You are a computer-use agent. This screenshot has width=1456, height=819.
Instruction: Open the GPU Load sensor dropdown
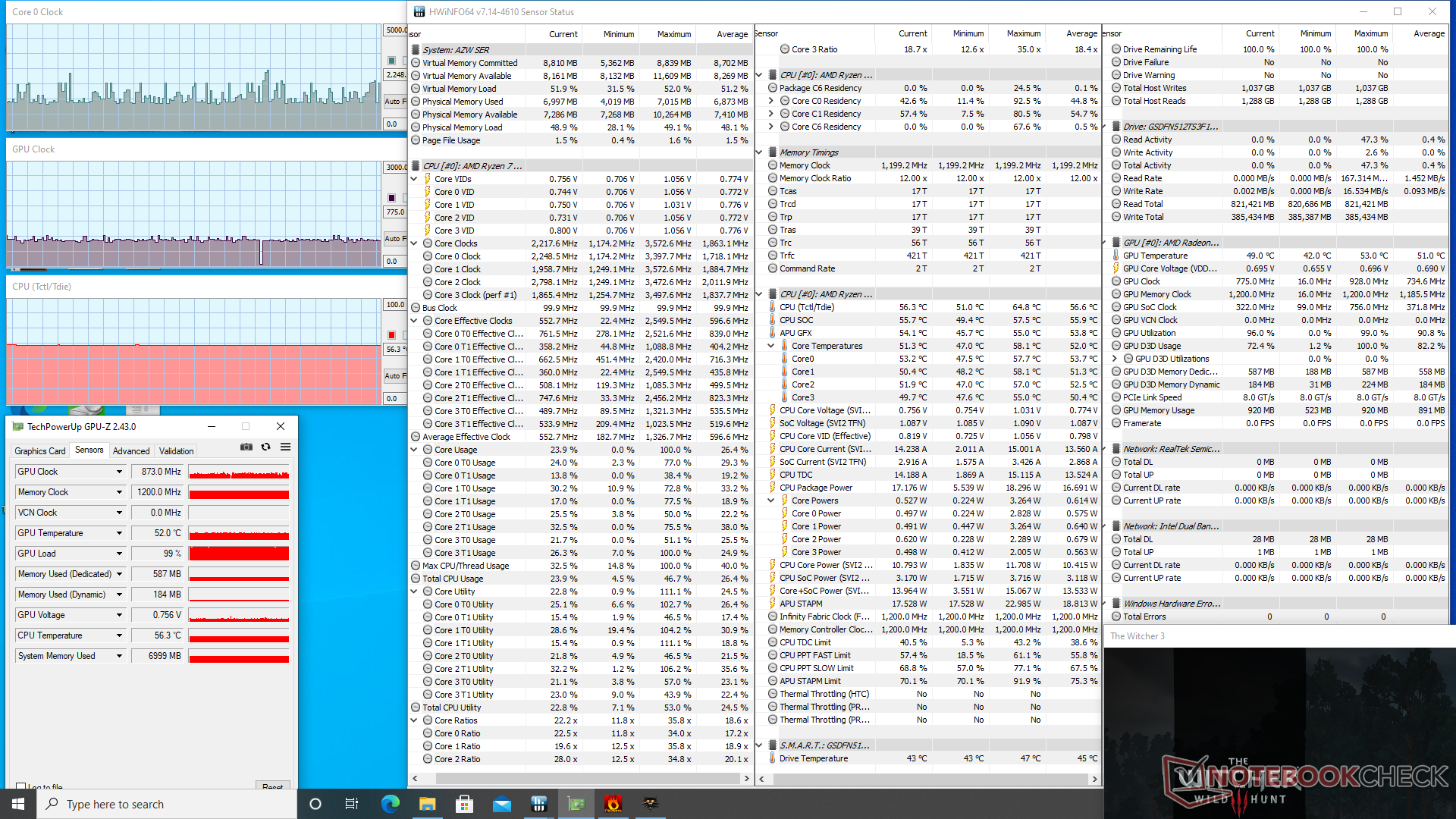coord(119,554)
